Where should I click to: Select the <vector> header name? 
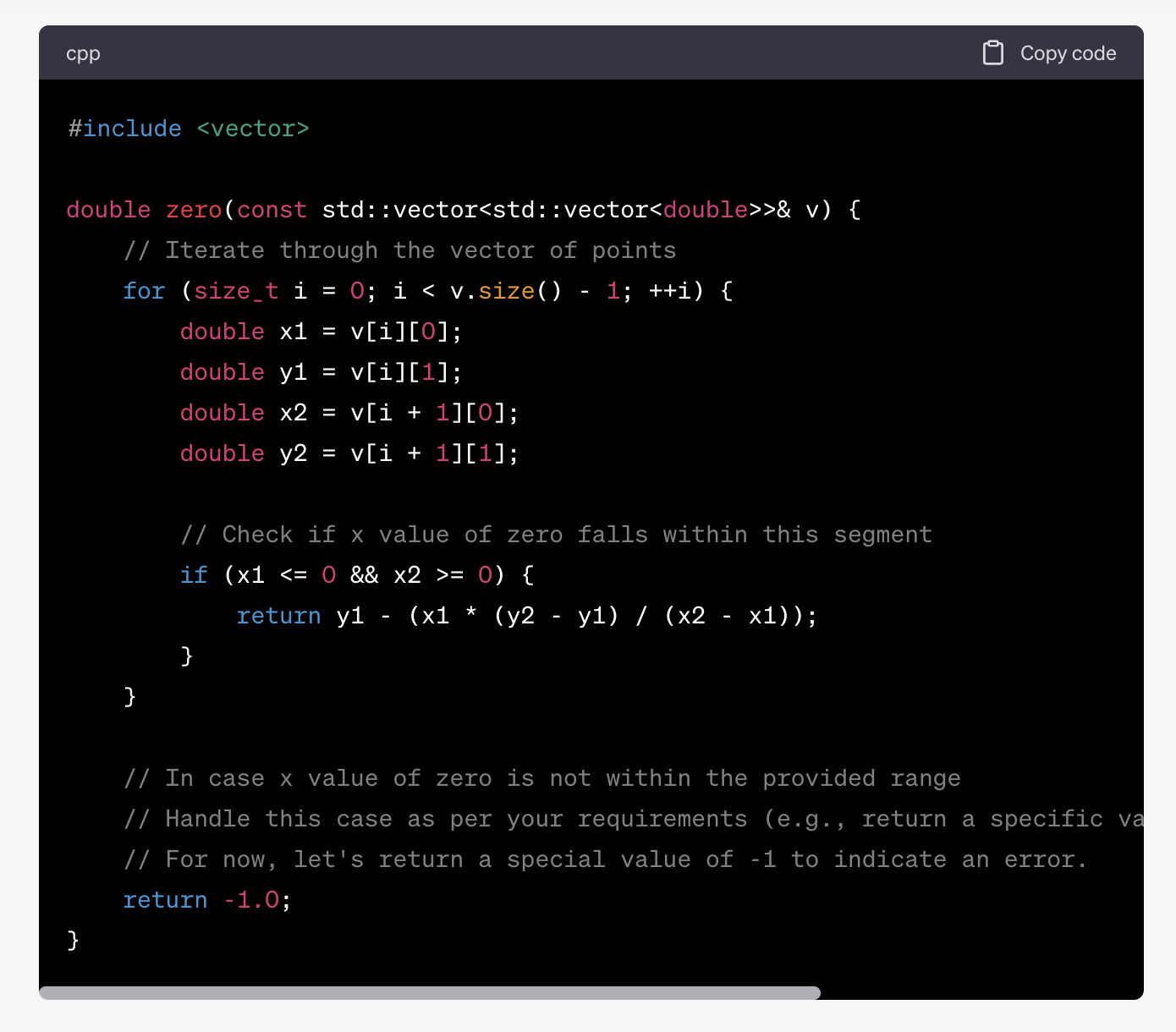click(253, 129)
